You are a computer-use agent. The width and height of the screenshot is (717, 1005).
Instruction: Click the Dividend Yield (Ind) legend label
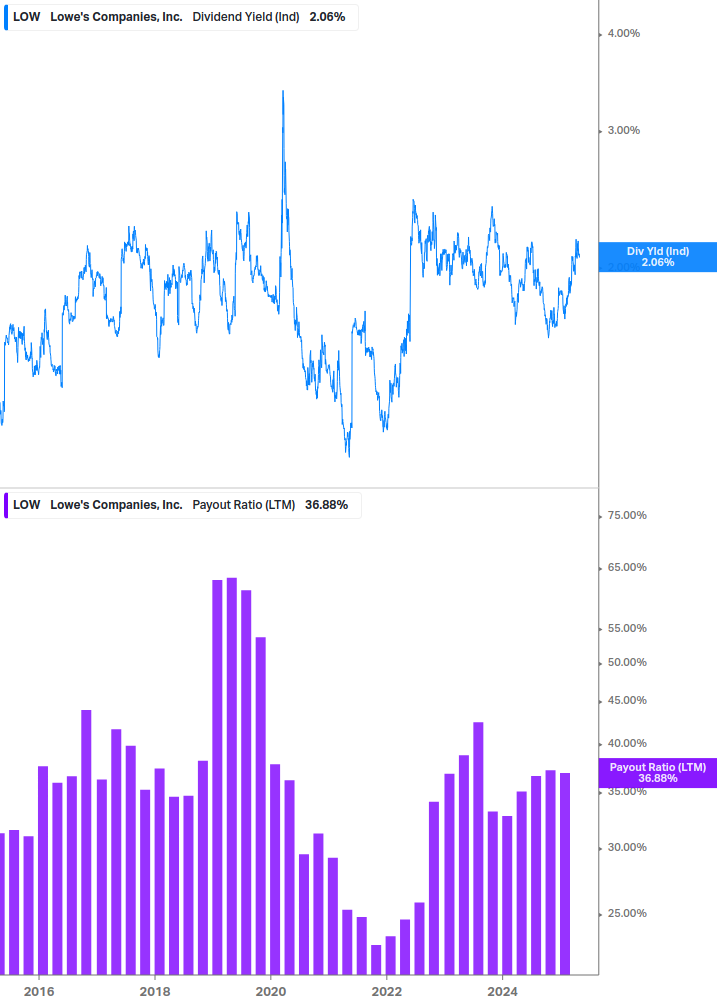click(x=245, y=17)
